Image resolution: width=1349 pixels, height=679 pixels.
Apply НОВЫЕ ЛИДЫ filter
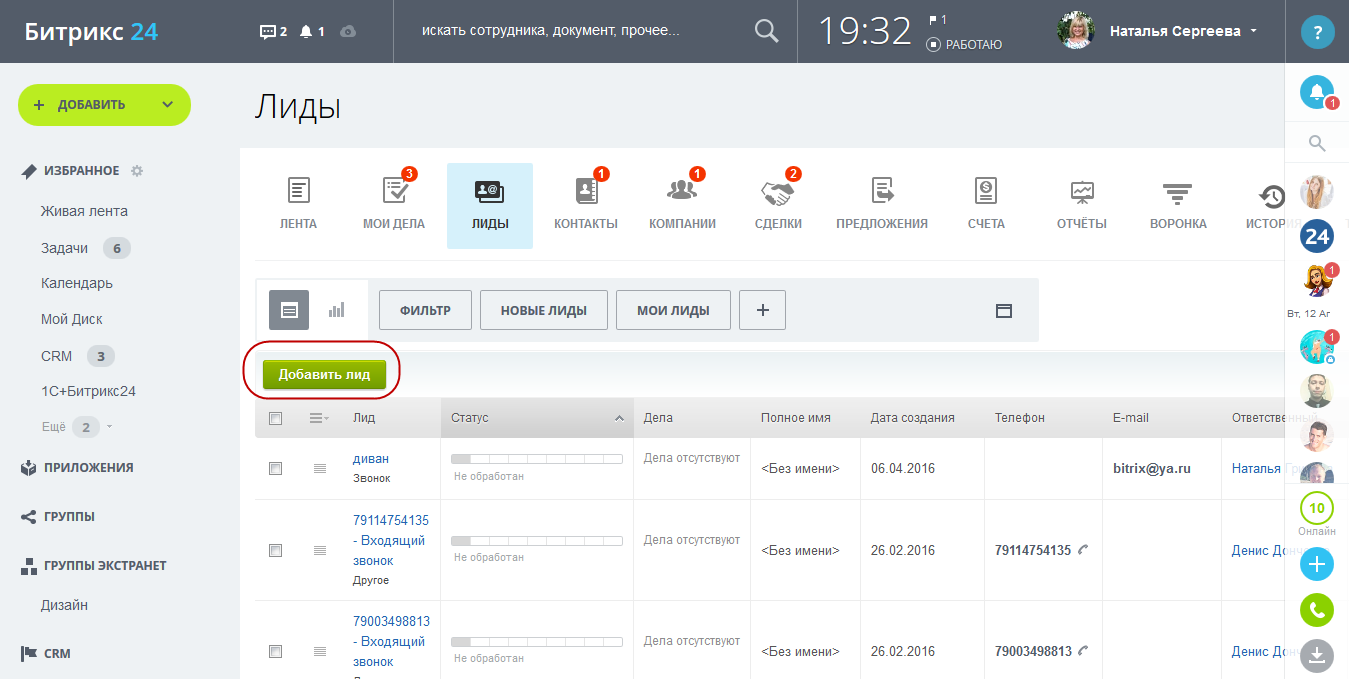(544, 310)
